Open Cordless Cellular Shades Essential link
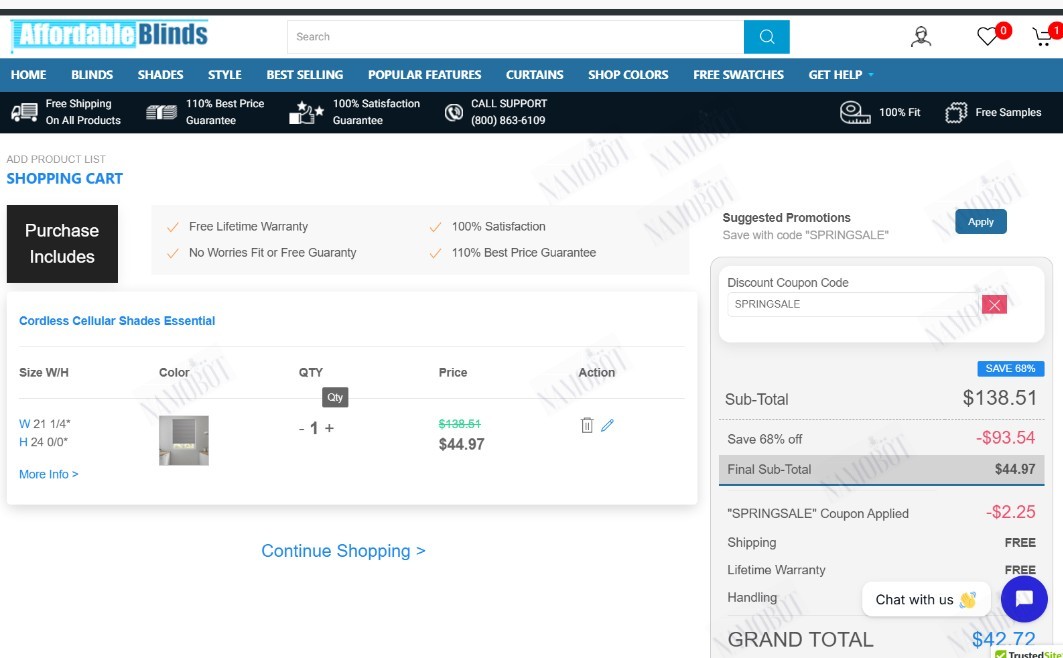1063x658 pixels. pos(117,321)
